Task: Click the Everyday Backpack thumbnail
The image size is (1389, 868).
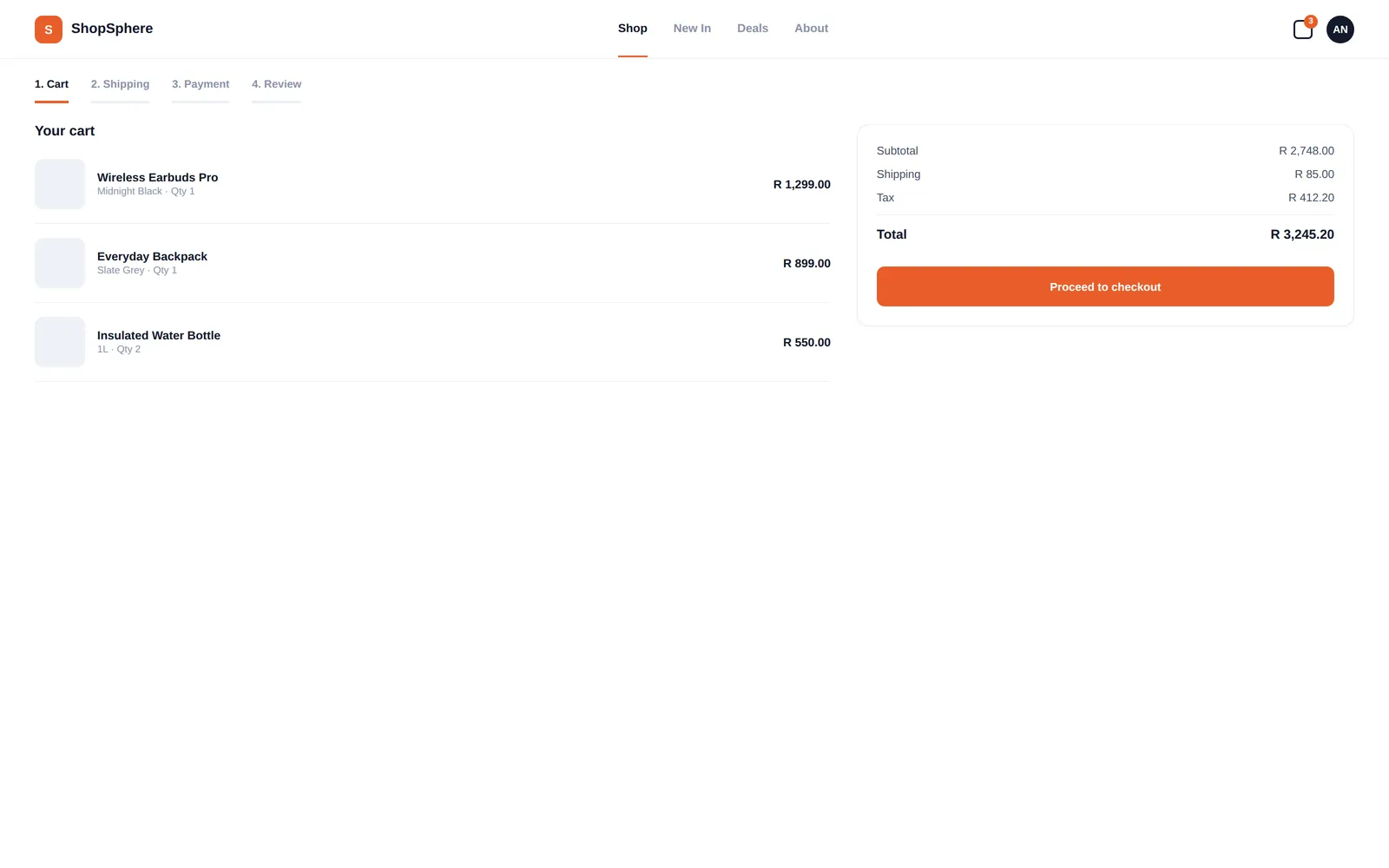Action: (60, 263)
